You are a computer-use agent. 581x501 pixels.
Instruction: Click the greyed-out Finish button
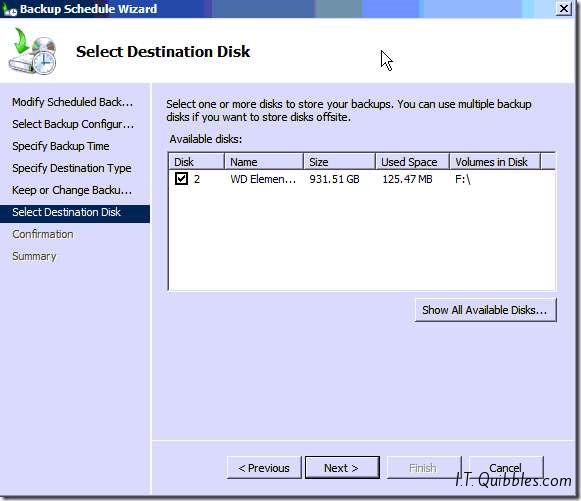tap(423, 468)
